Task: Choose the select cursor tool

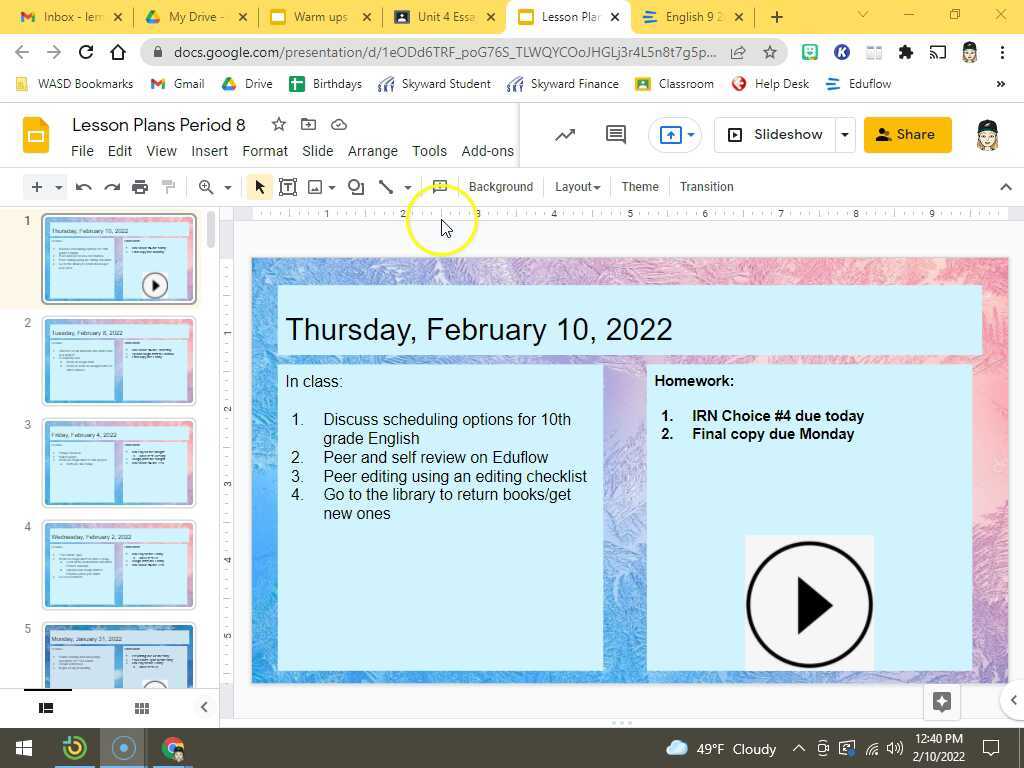Action: coord(259,187)
